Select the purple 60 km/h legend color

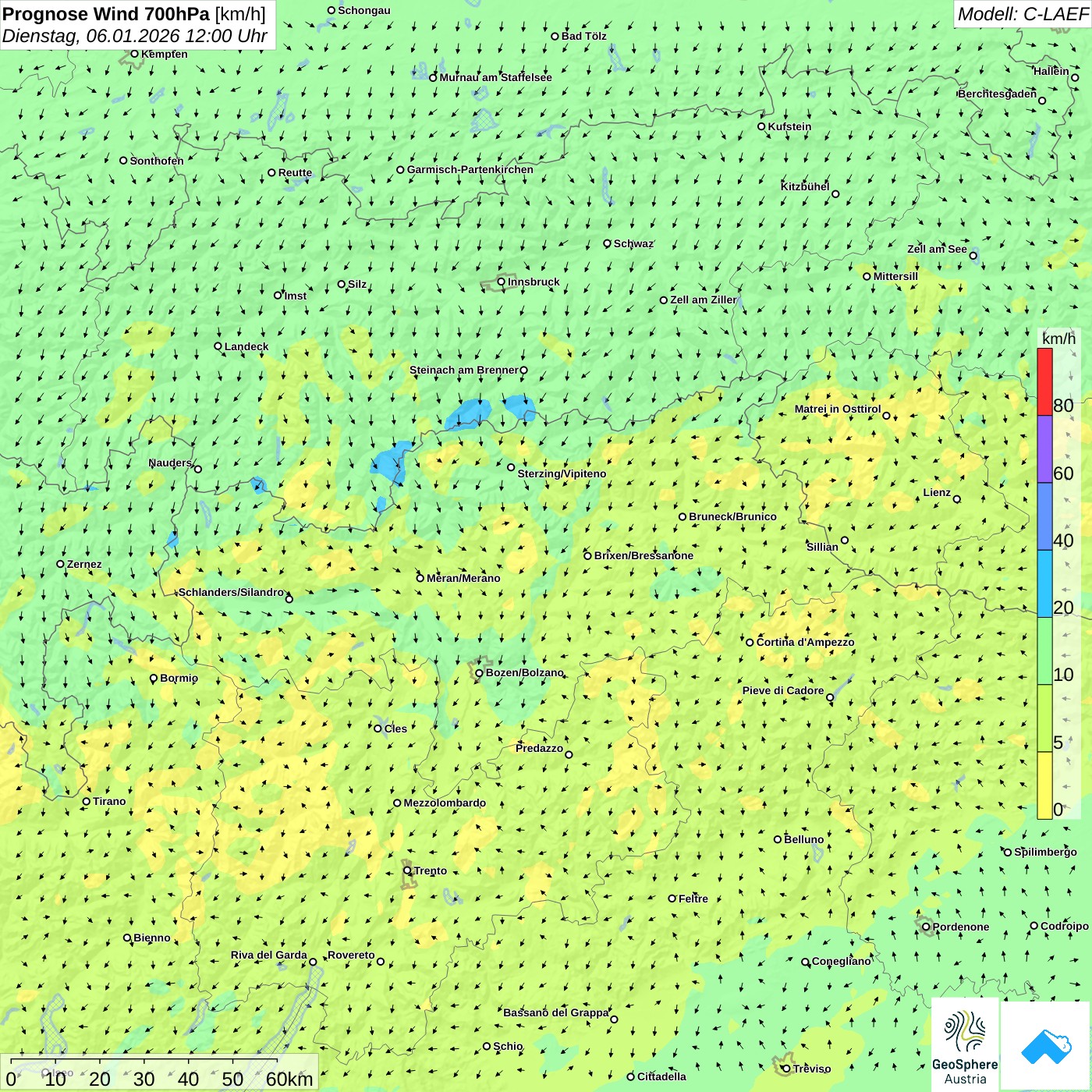[x=1044, y=449]
